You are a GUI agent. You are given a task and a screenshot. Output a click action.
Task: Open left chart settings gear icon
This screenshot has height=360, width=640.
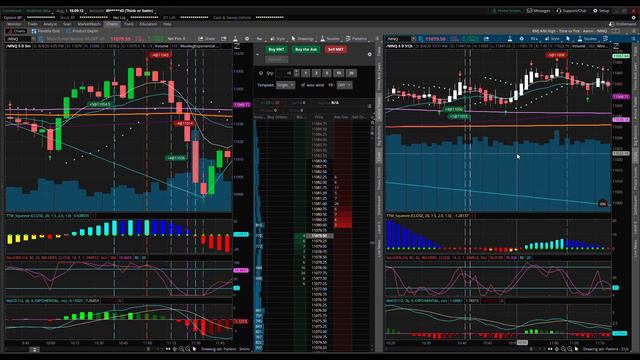click(247, 39)
